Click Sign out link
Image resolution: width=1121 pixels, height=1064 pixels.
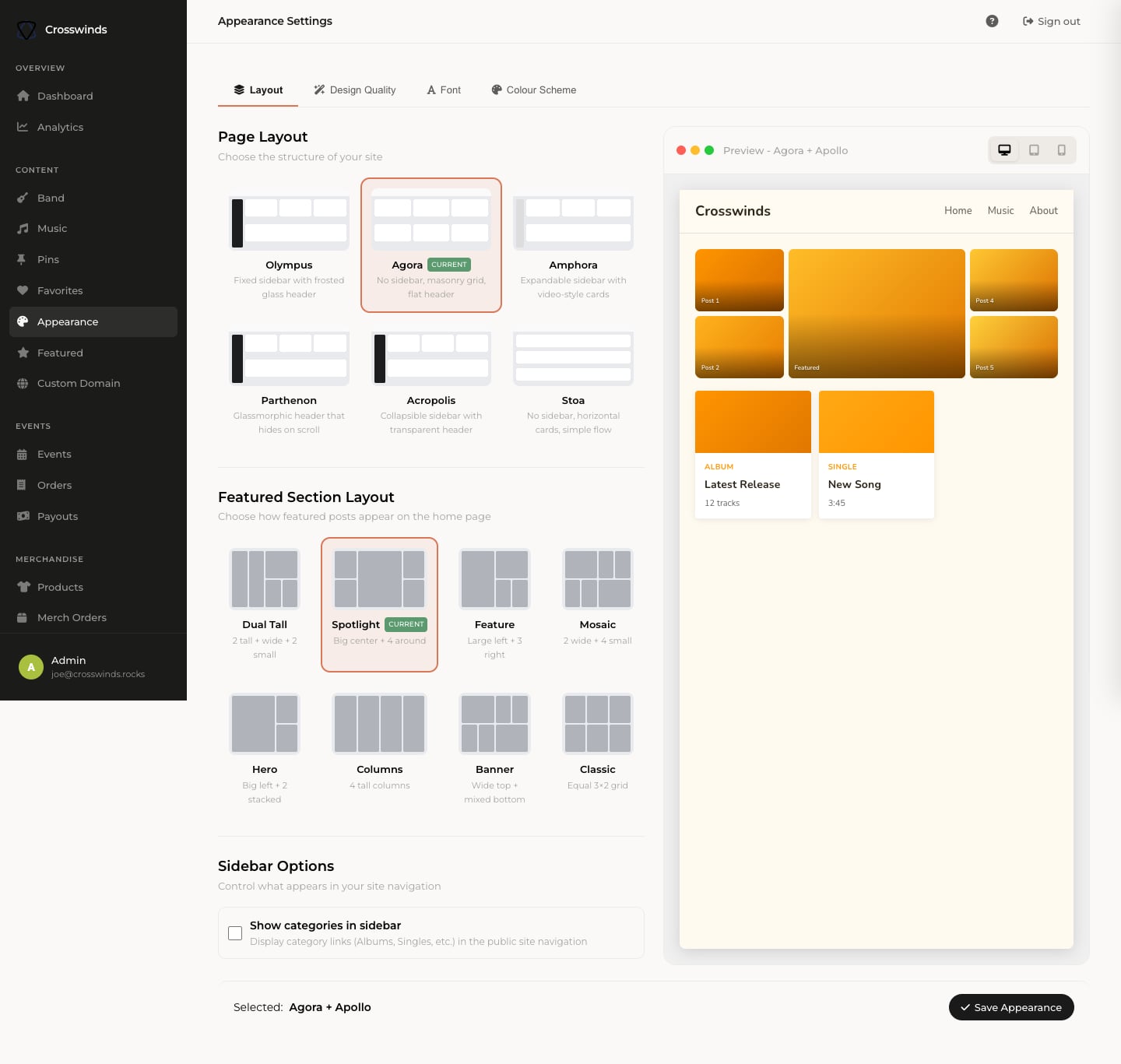(1051, 21)
